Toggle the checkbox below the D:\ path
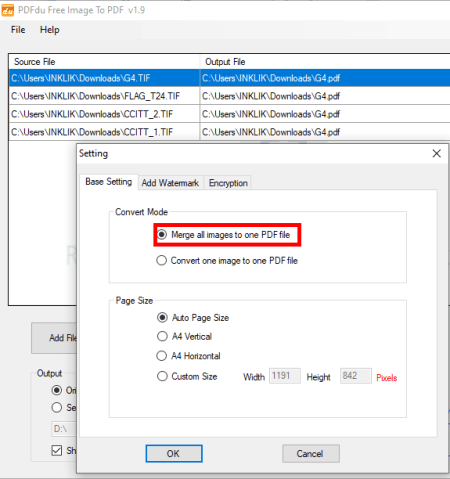Viewport: 450px width, 479px height. pyautogui.click(x=57, y=451)
